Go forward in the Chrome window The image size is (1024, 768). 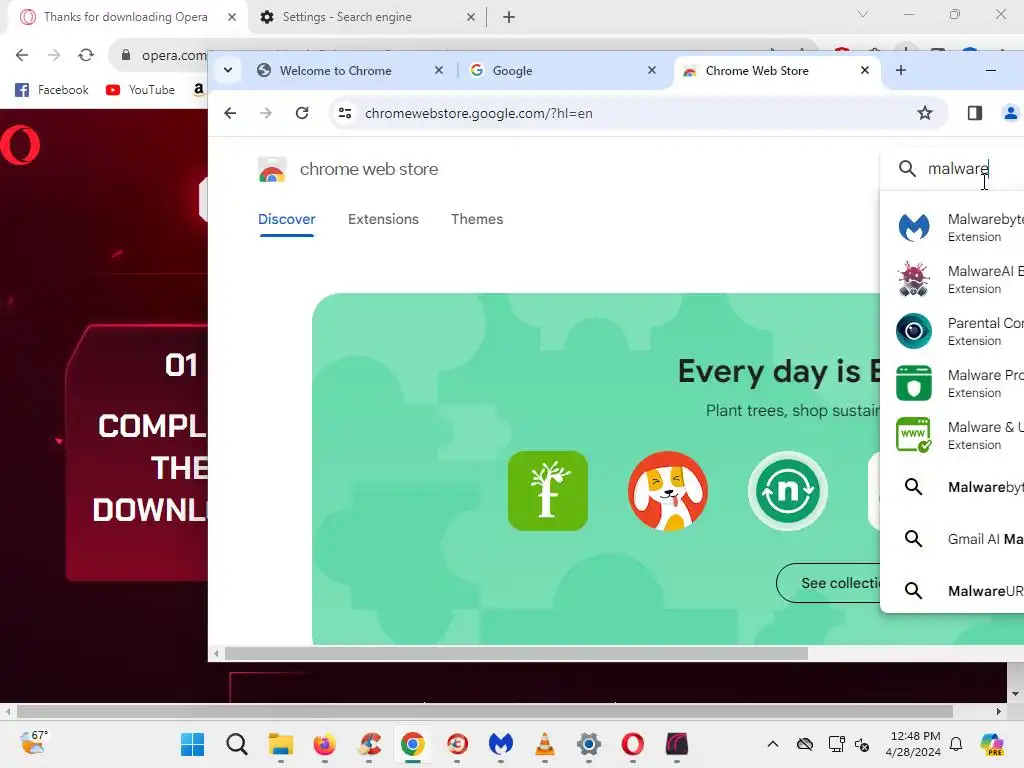(266, 113)
